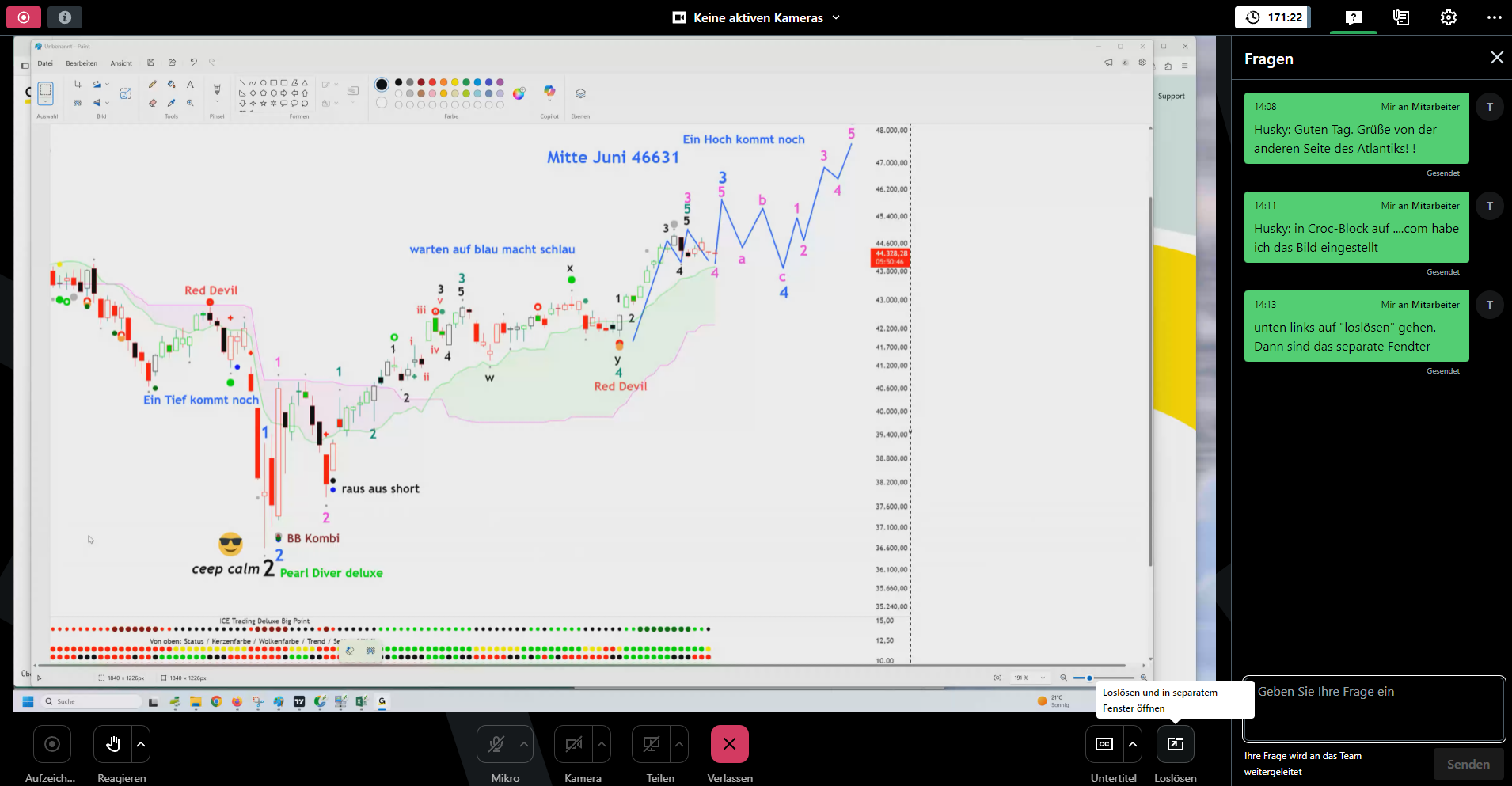Click the Verlassen leave button
1512x786 pixels.
[729, 744]
